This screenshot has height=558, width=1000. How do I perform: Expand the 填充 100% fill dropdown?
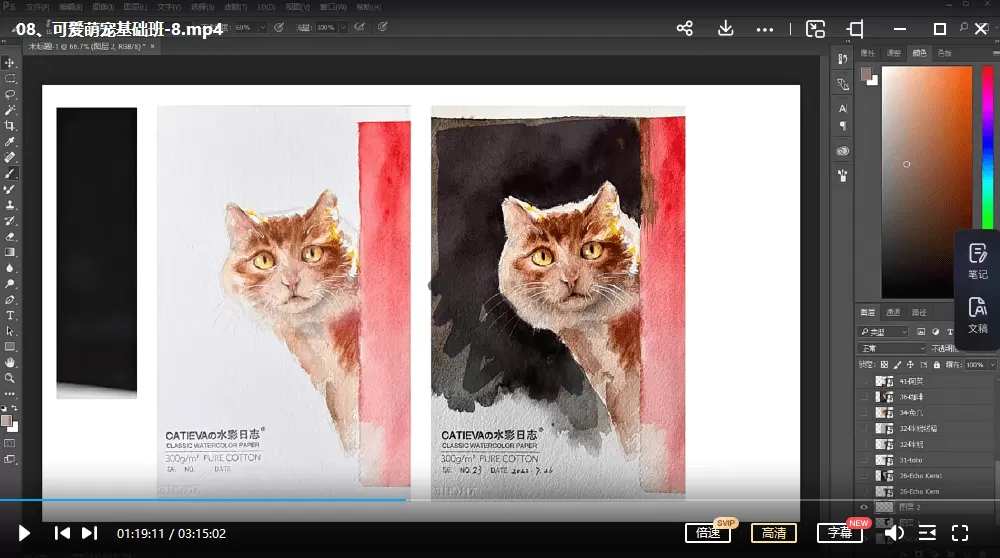tap(994, 365)
